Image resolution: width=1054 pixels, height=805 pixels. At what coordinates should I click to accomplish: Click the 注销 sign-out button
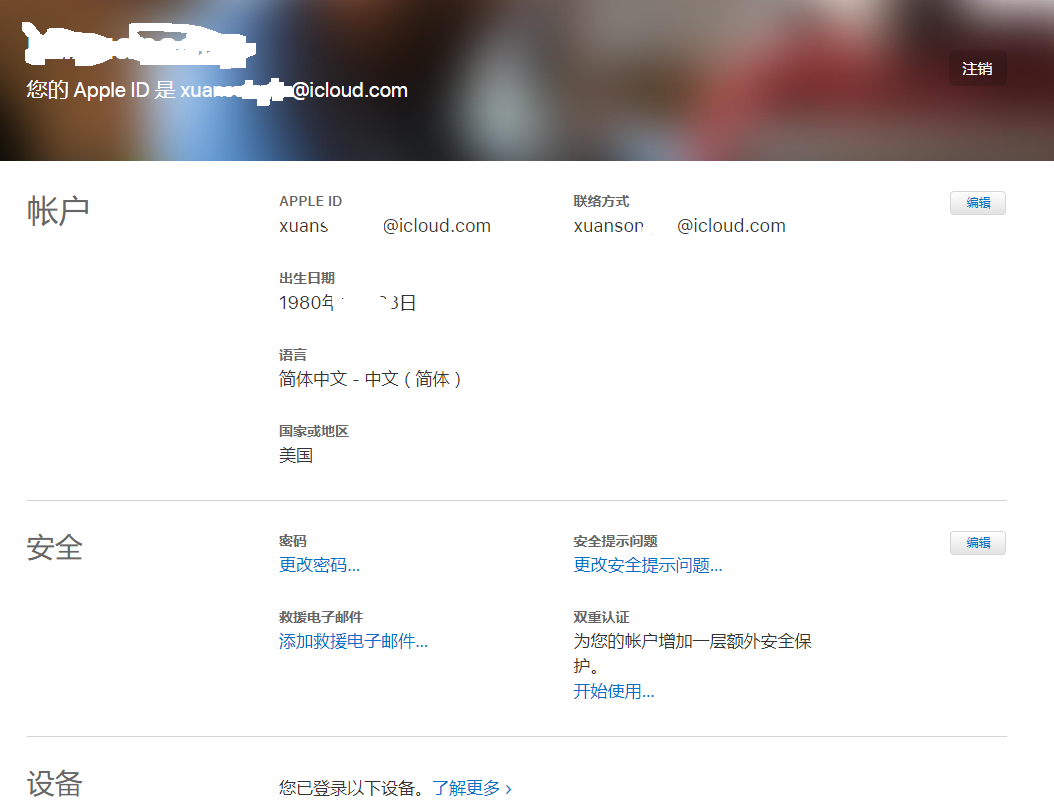[x=977, y=69]
